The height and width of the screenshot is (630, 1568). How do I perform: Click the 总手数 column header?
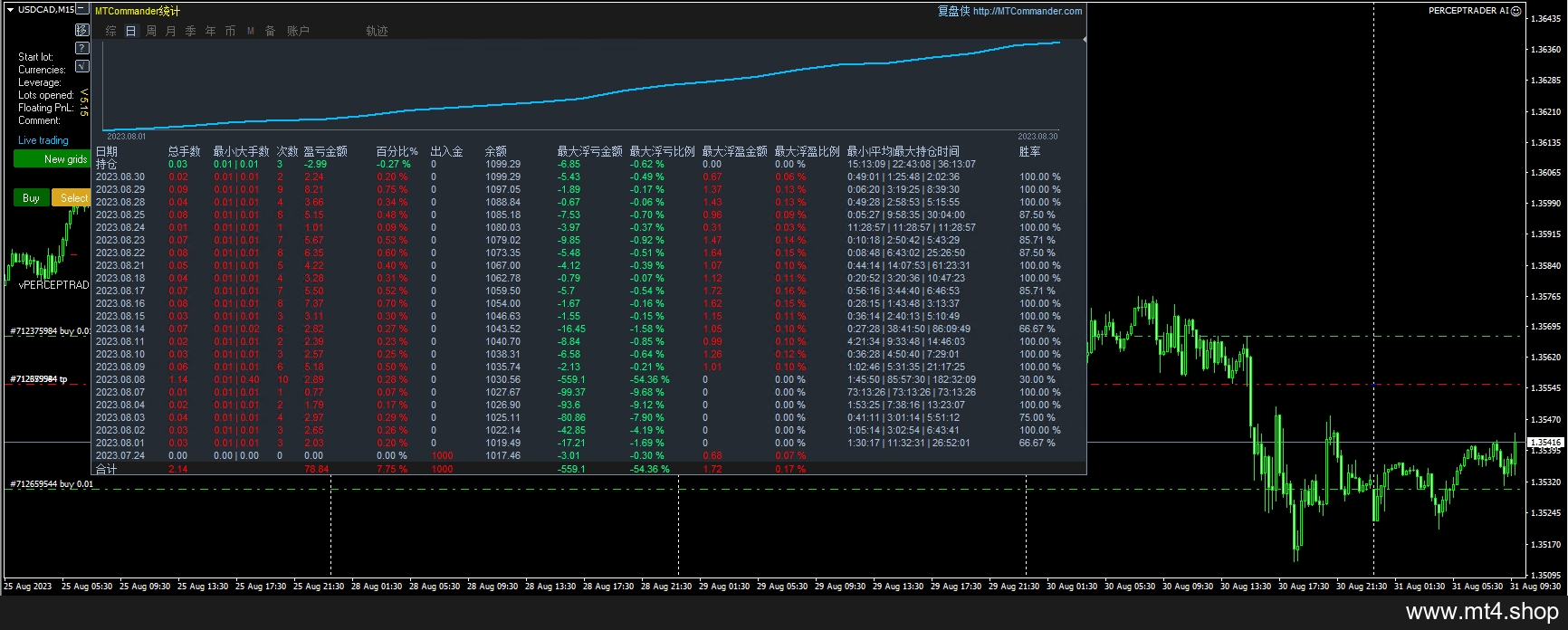185,151
